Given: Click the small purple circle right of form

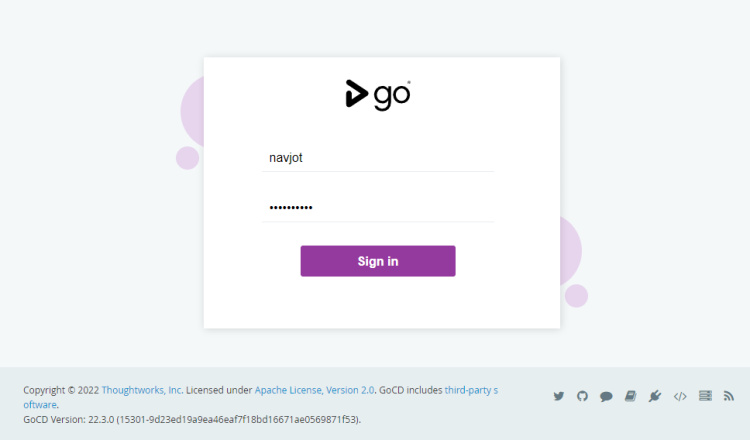Looking at the screenshot, I should [x=576, y=295].
